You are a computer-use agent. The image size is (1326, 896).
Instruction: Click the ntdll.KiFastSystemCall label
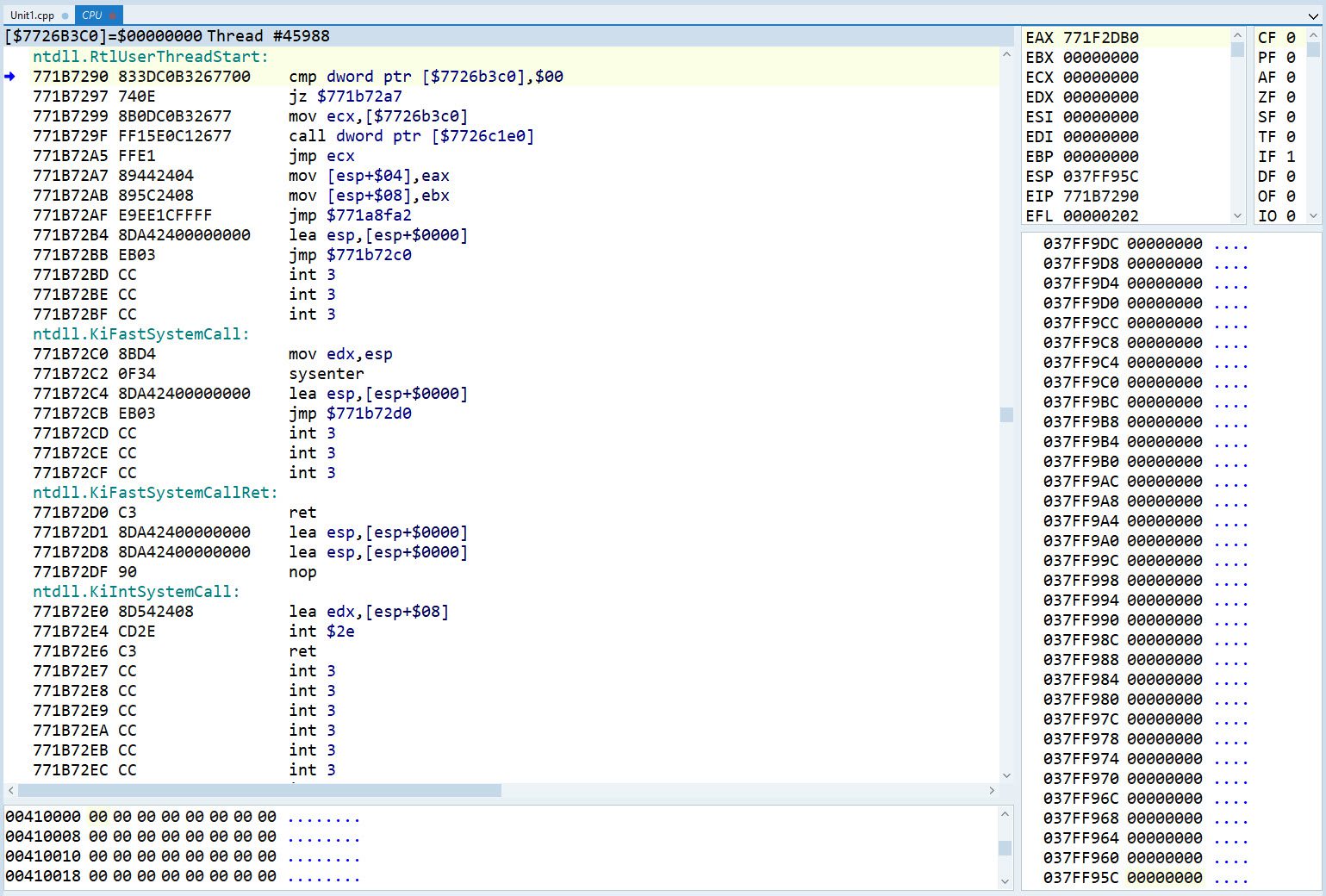[x=141, y=334]
